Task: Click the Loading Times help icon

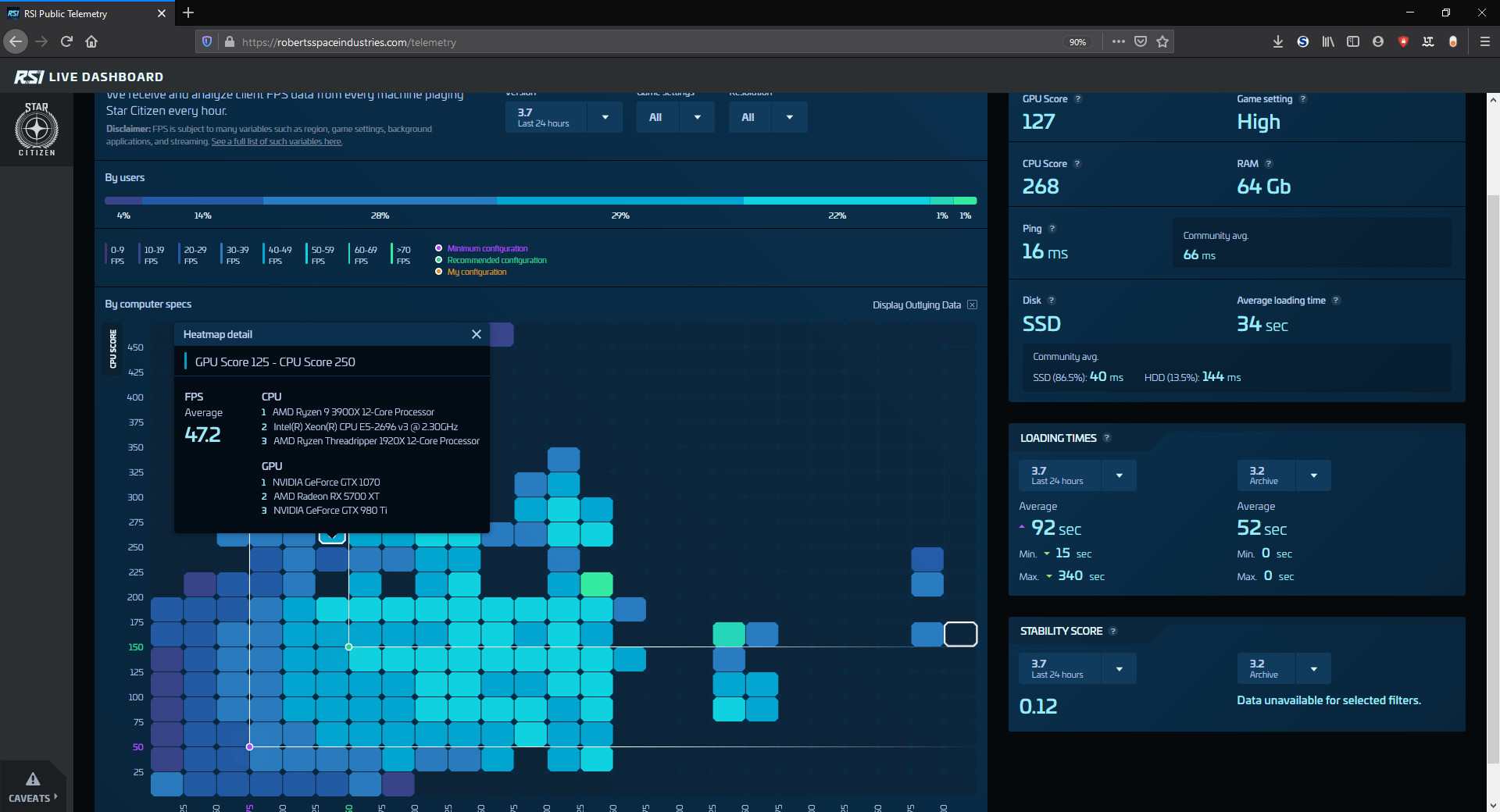Action: pos(1107,438)
